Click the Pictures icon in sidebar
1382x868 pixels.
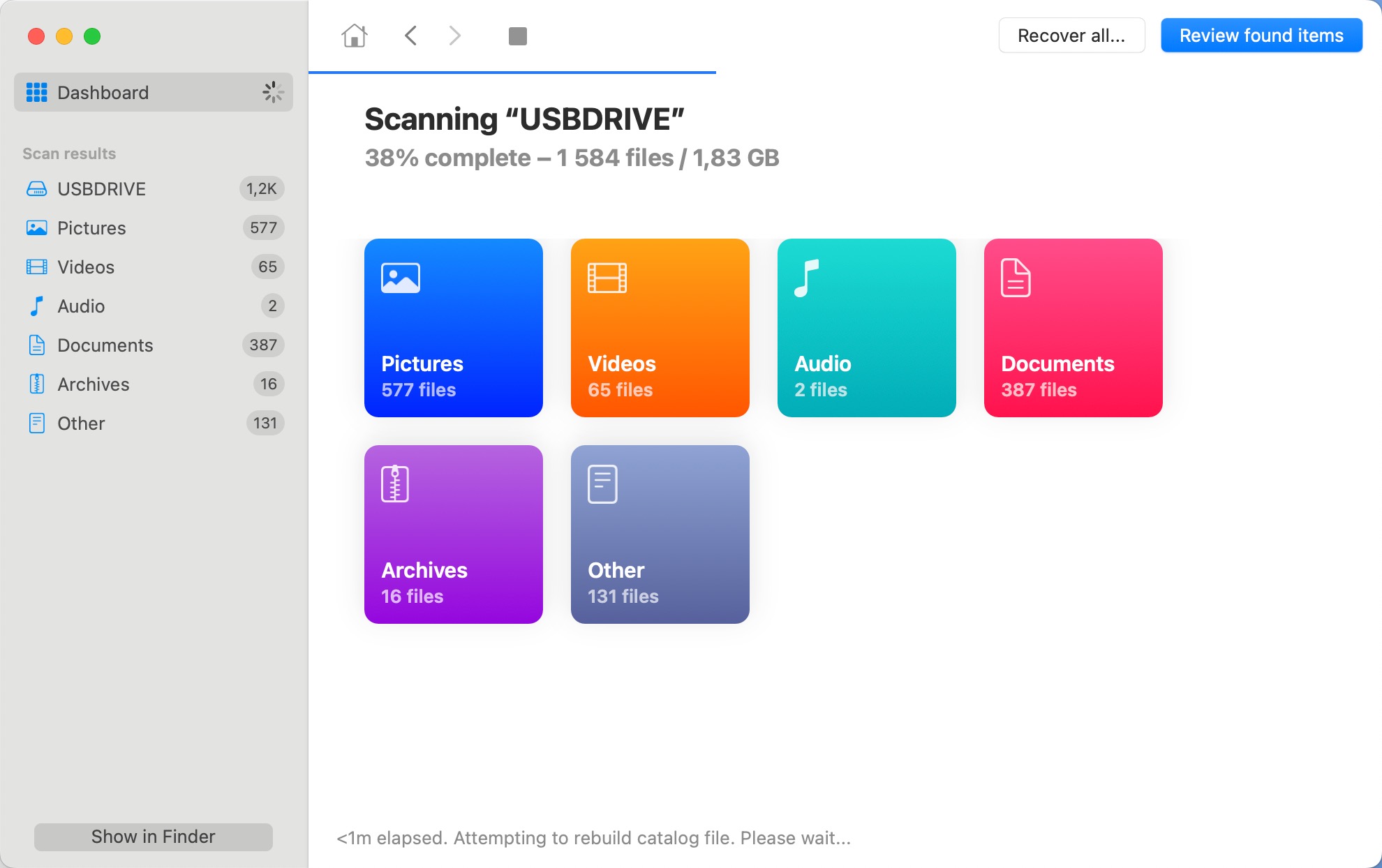coord(36,228)
